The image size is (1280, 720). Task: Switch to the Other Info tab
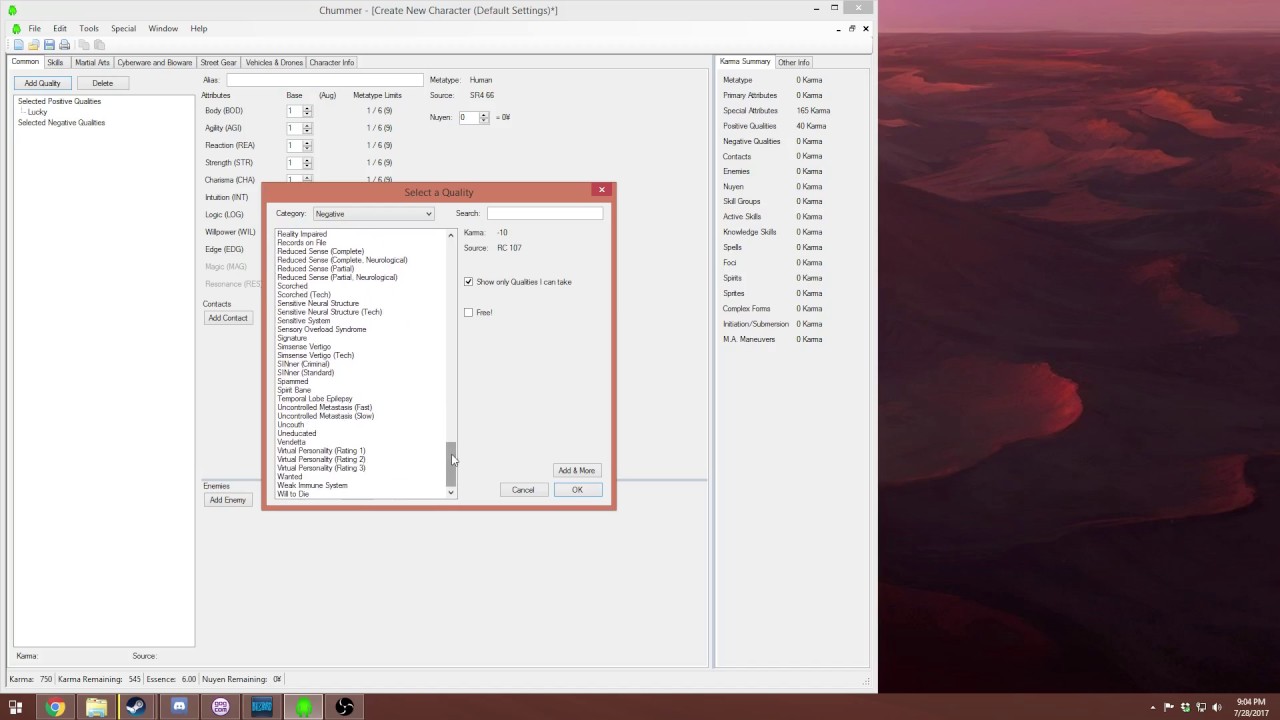tap(794, 63)
